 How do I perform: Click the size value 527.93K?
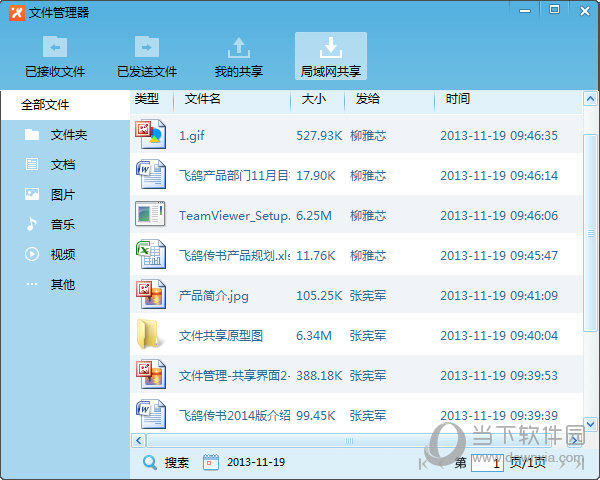(319, 136)
